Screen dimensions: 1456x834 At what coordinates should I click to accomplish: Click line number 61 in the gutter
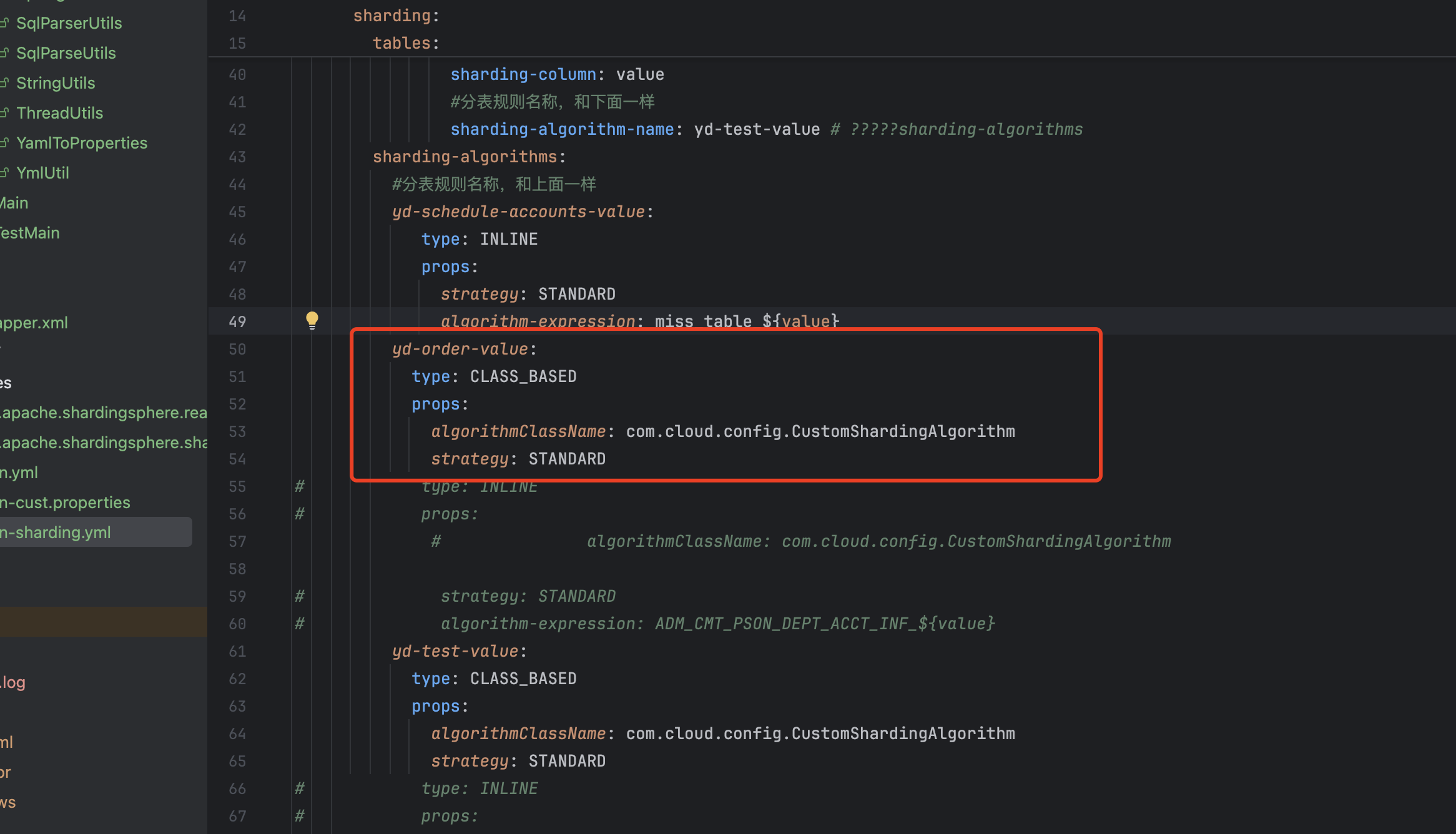point(237,651)
